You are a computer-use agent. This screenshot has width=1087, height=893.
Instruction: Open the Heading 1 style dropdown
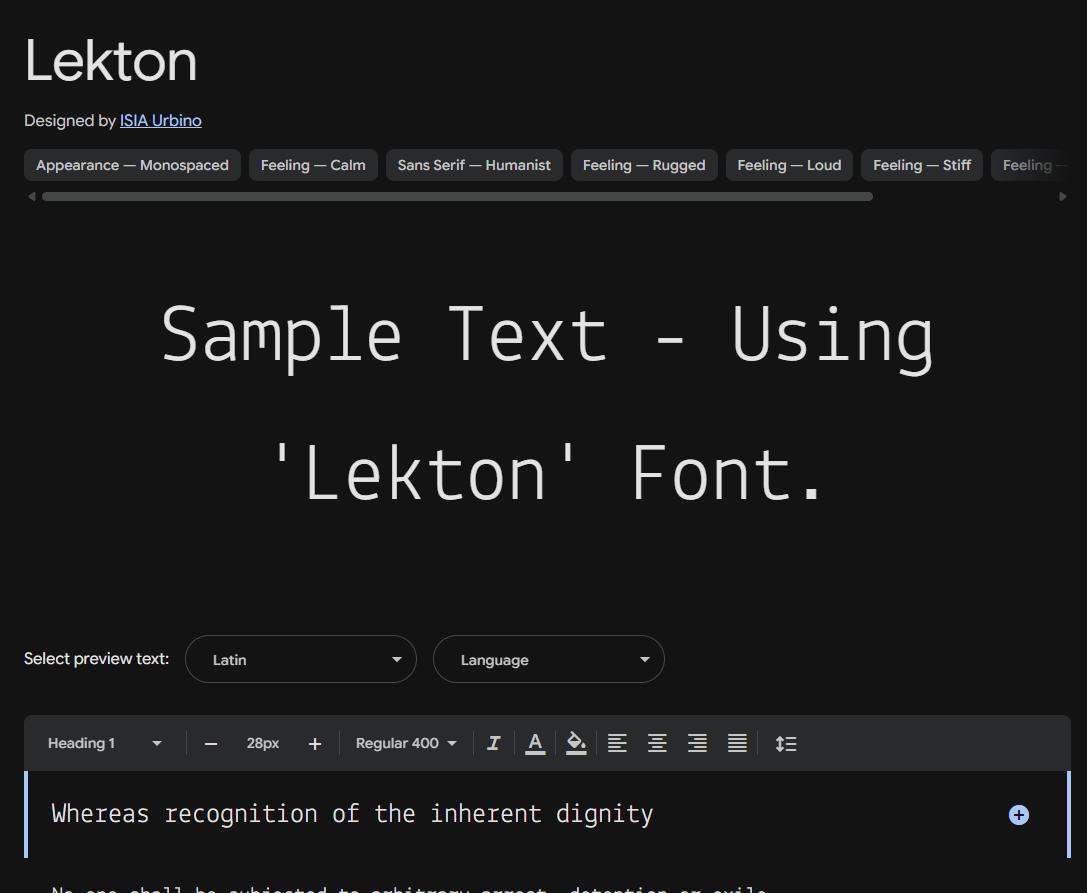pyautogui.click(x=105, y=743)
